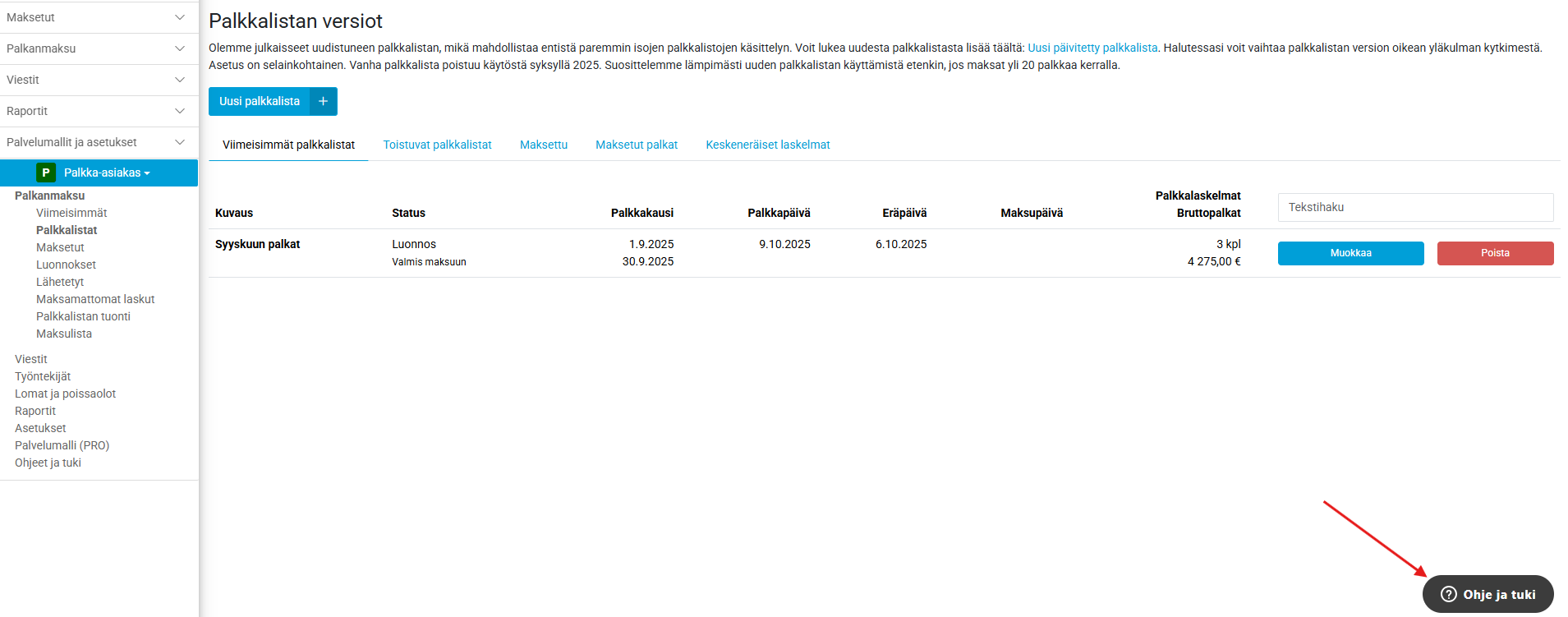Create a new list with Uusi palkkalista
Screen dimensions: 1568x617
(x=260, y=101)
